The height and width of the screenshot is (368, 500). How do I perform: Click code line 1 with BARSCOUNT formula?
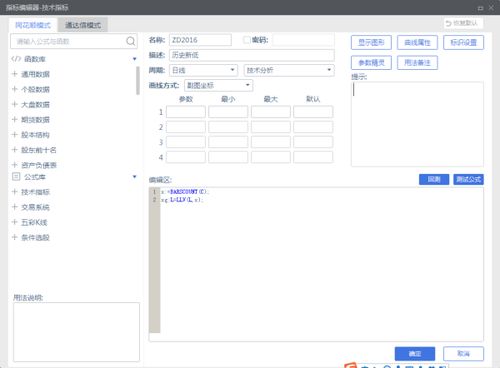(x=185, y=192)
